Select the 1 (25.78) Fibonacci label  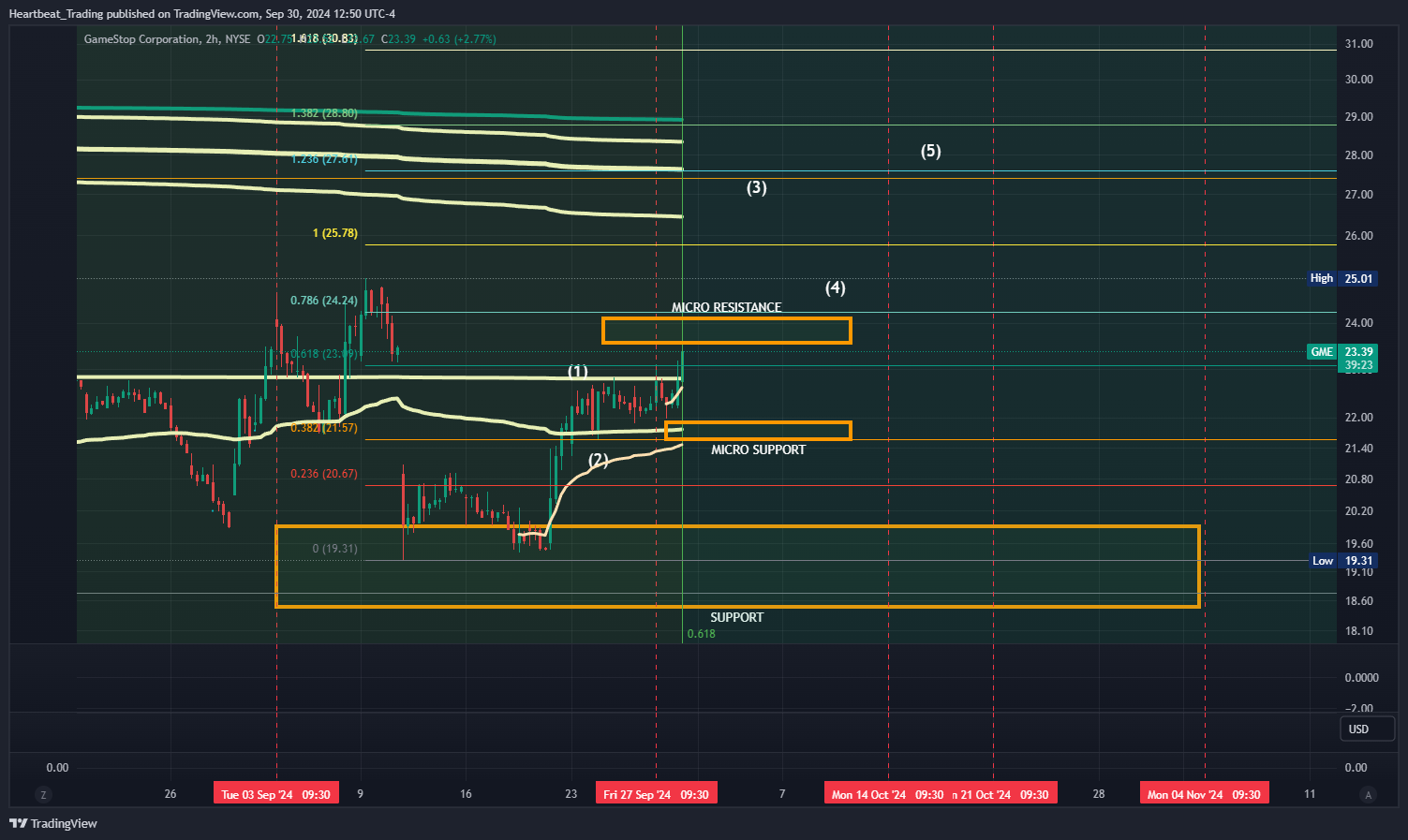tap(335, 233)
